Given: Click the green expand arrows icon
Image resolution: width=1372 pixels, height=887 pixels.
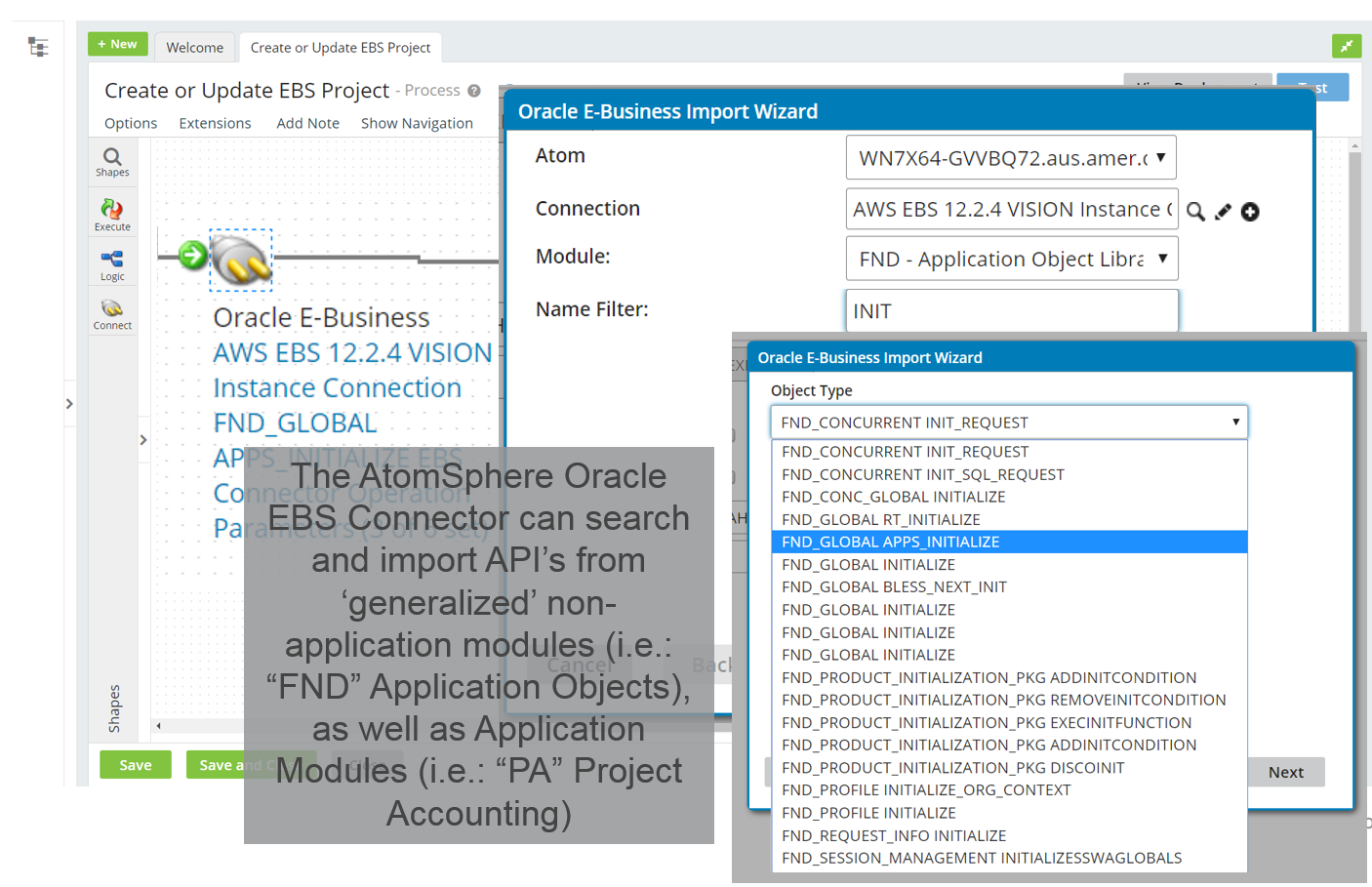Looking at the screenshot, I should point(1347,46).
